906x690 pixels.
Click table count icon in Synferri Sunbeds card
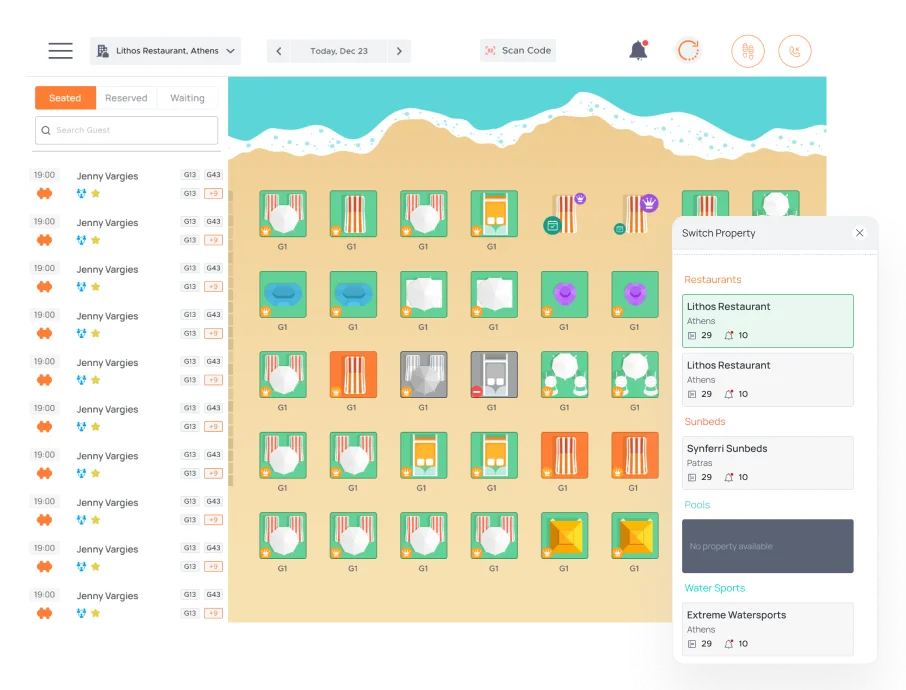pos(692,477)
